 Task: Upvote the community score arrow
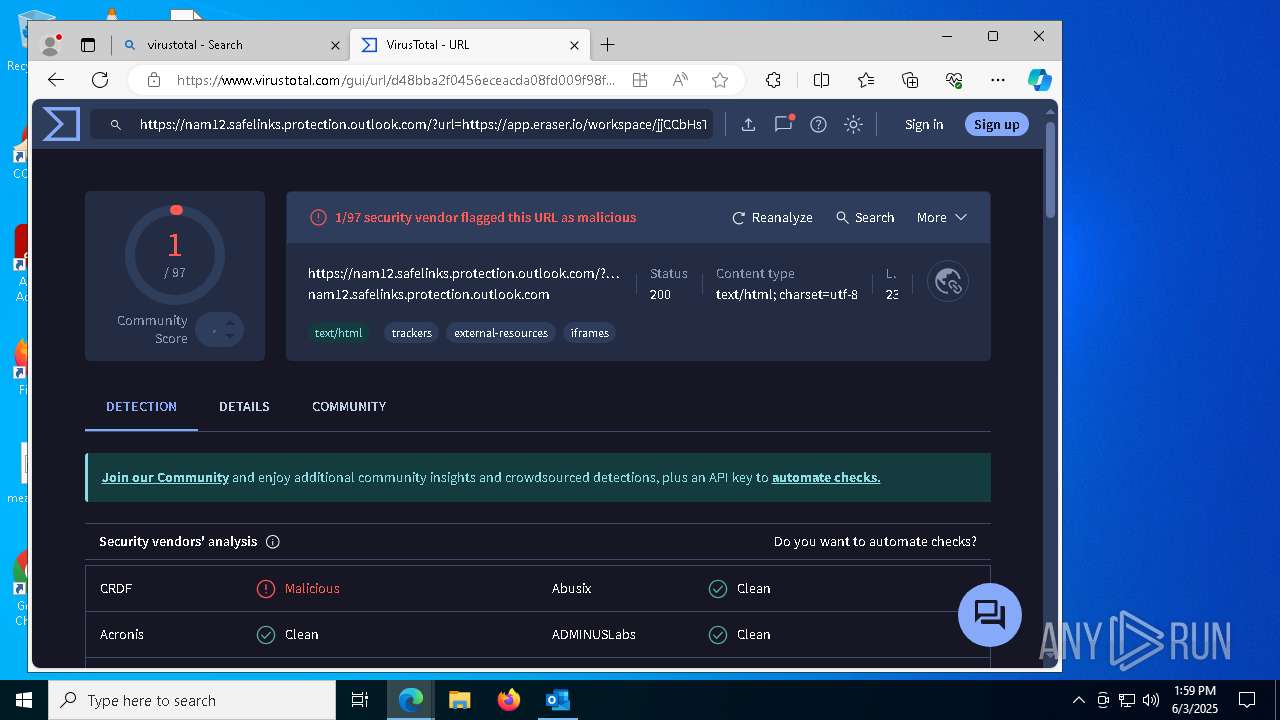tap(230, 321)
